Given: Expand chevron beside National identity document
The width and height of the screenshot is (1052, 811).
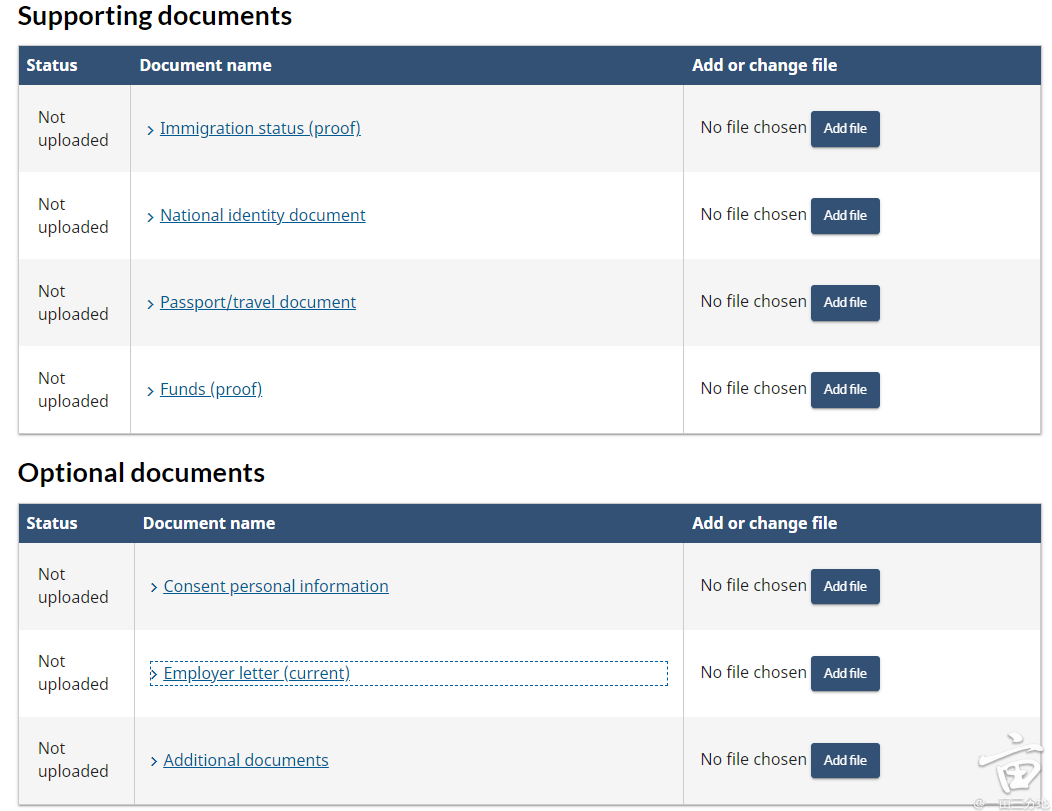Looking at the screenshot, I should (x=150, y=217).
